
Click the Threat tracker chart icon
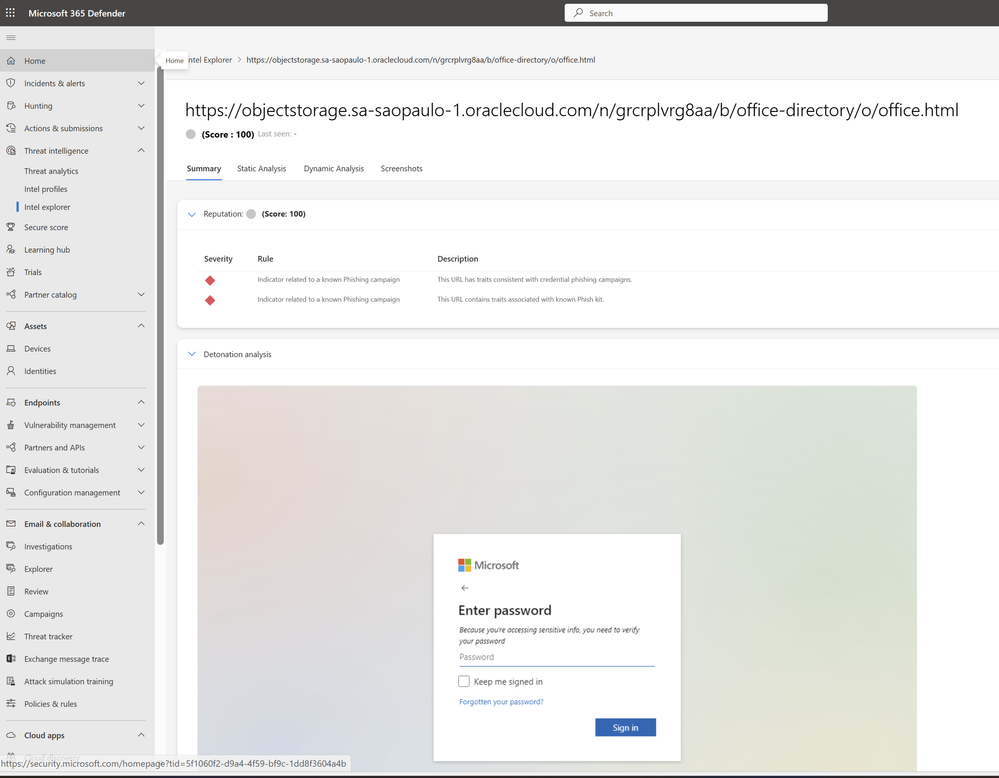coord(11,636)
